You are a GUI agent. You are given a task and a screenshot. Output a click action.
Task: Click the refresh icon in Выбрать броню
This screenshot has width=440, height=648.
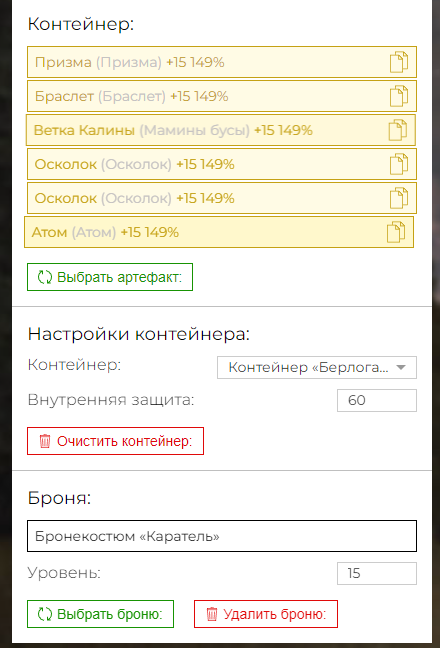(45, 614)
